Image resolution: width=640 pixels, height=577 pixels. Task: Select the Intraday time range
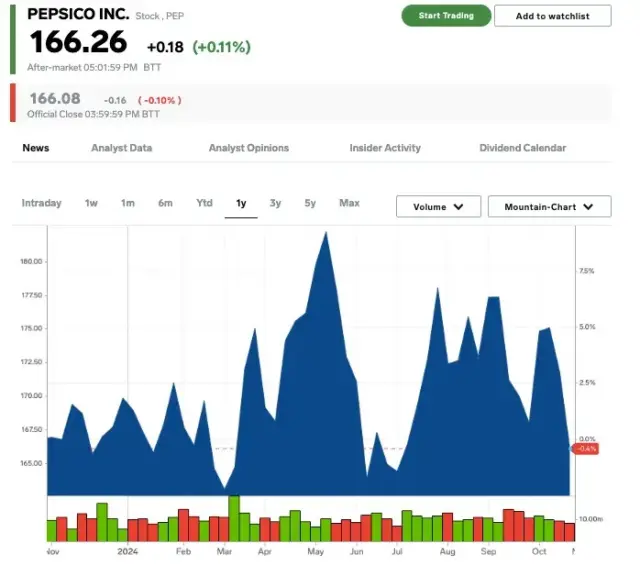click(x=42, y=203)
